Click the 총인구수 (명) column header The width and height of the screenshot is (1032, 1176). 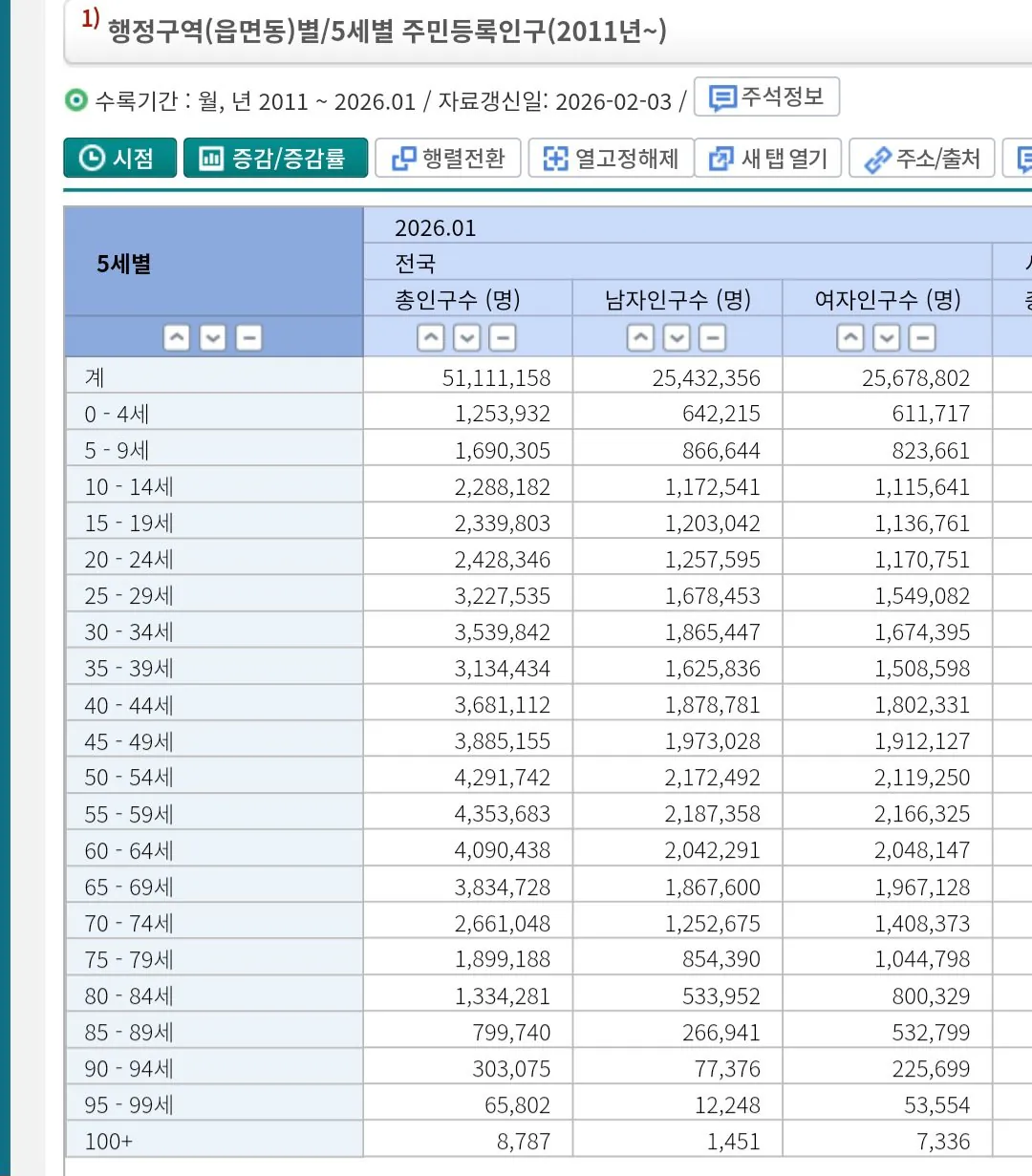(467, 299)
